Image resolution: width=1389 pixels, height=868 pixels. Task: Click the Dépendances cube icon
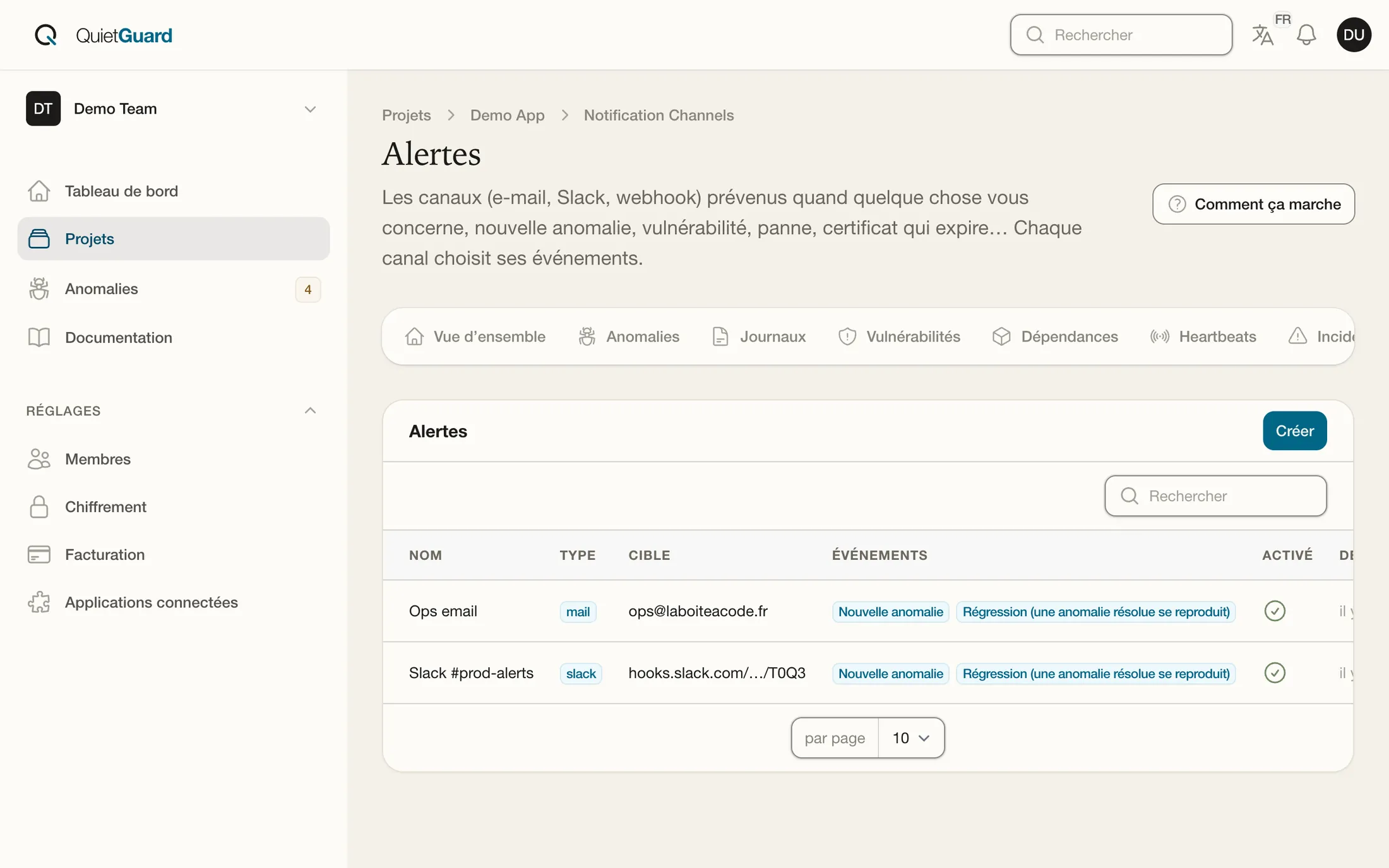tap(1001, 336)
